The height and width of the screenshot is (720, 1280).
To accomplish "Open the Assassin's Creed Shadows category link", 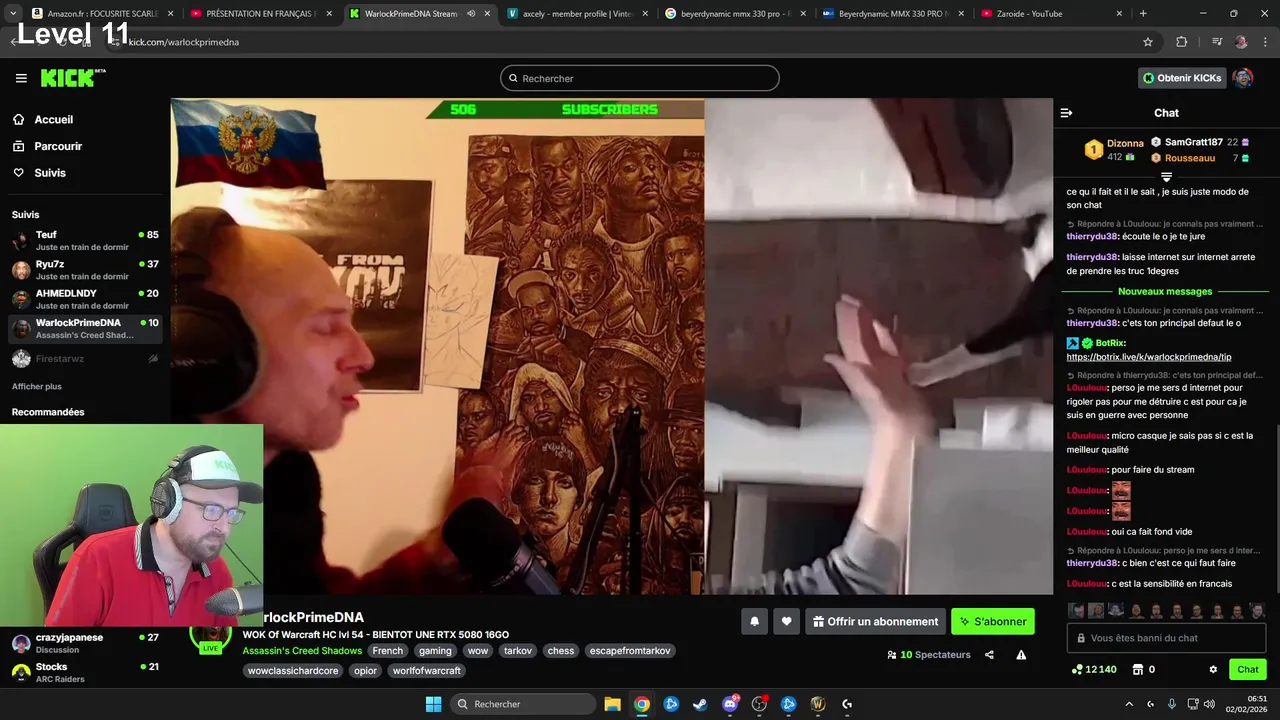I will click(302, 651).
